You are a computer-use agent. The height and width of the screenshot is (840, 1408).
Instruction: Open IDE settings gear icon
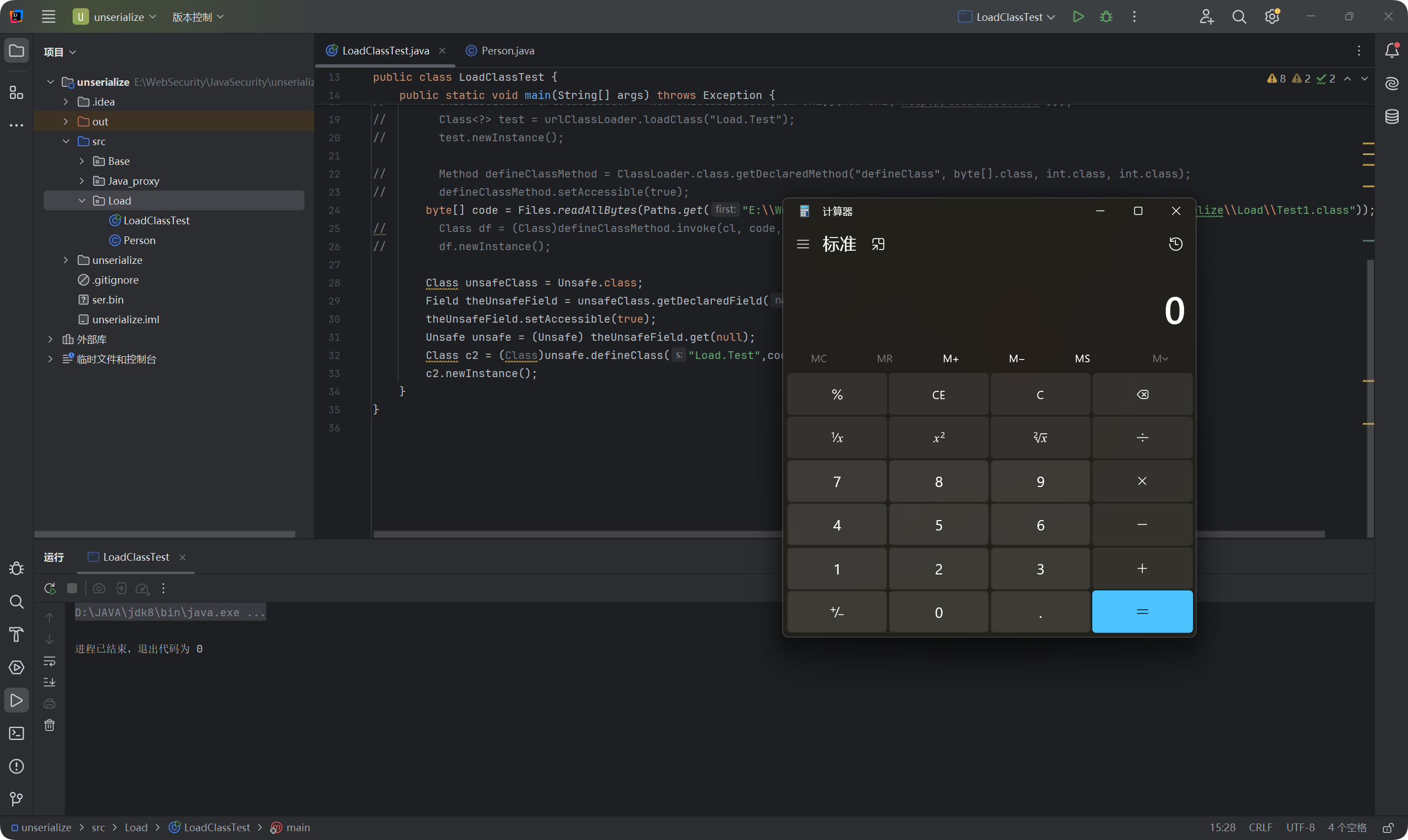(1272, 17)
